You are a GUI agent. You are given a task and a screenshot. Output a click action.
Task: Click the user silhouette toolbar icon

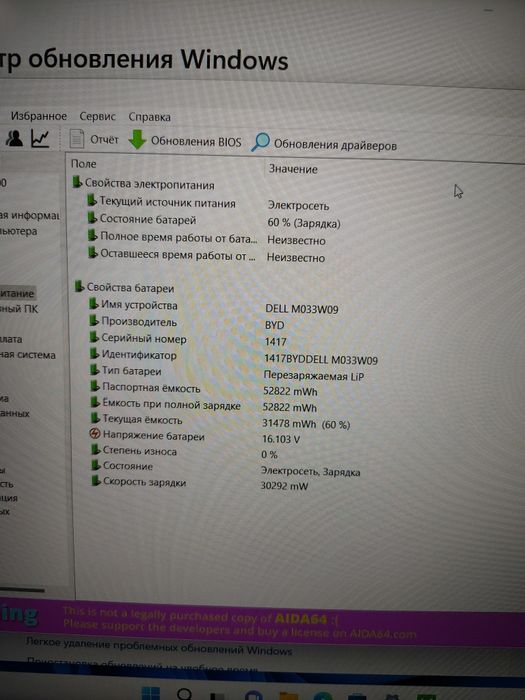(14, 138)
